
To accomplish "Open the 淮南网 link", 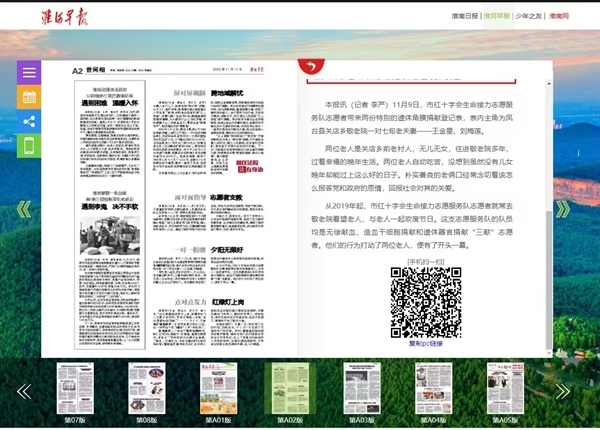I will point(558,17).
